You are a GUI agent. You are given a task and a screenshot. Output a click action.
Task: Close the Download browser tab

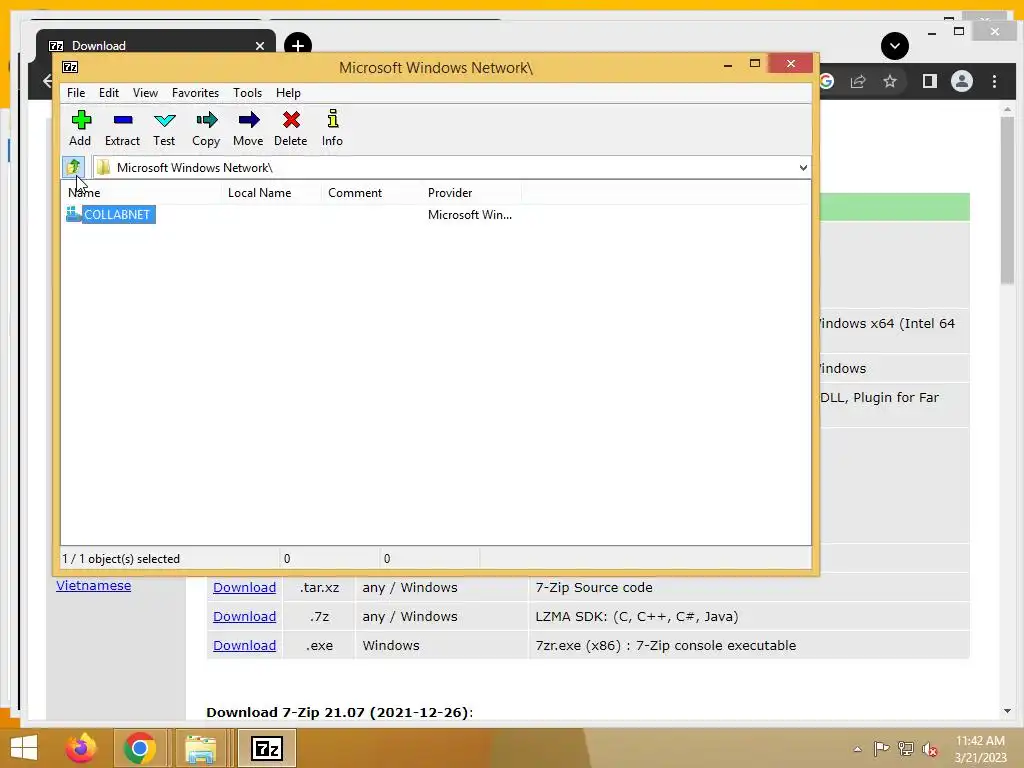[260, 46]
